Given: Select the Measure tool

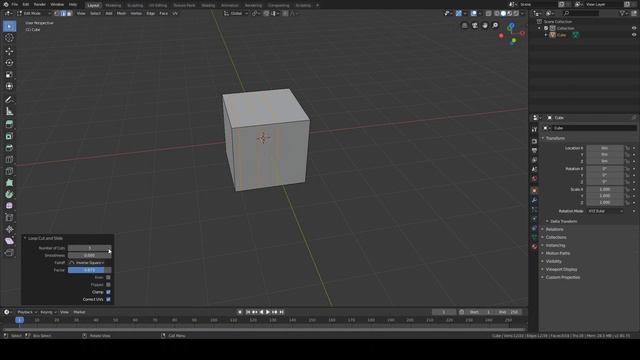Looking at the screenshot, I should (9, 112).
